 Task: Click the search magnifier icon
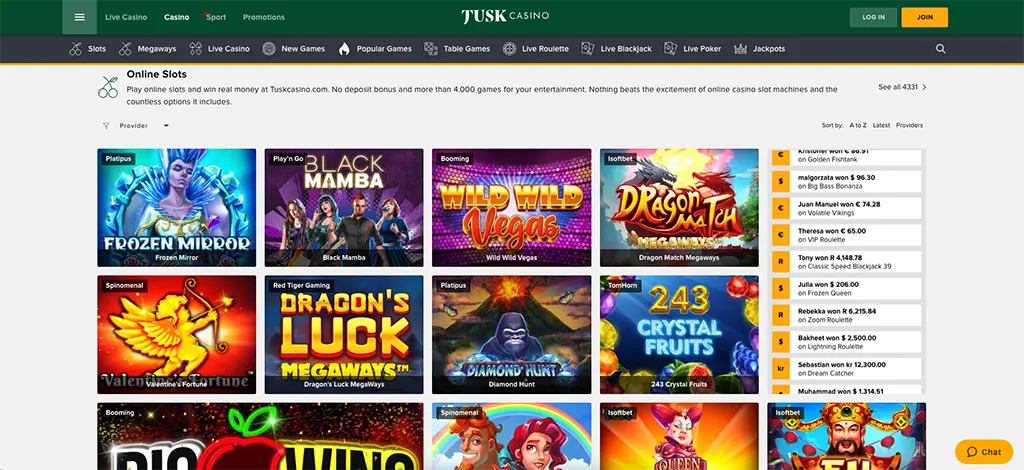pyautogui.click(x=940, y=48)
